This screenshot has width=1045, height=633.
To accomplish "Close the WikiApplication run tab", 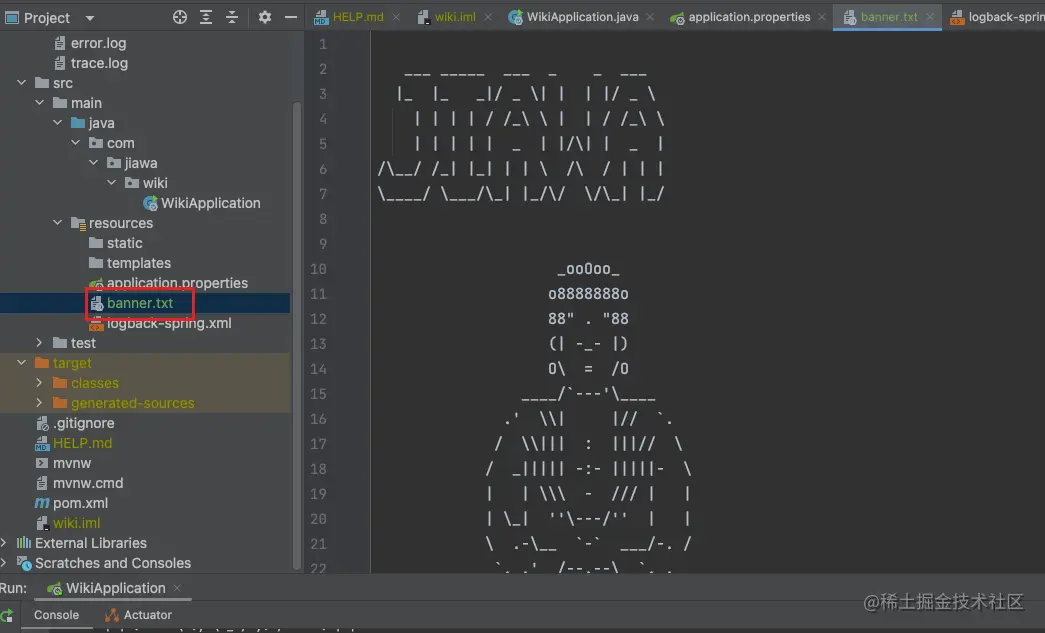I will [x=177, y=588].
